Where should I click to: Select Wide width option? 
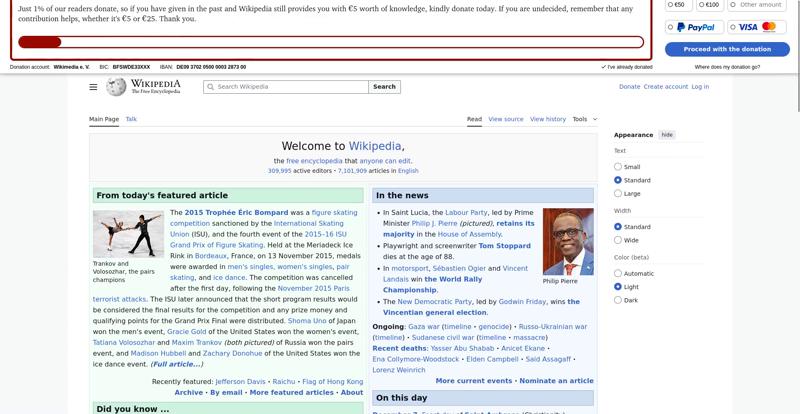click(x=618, y=240)
